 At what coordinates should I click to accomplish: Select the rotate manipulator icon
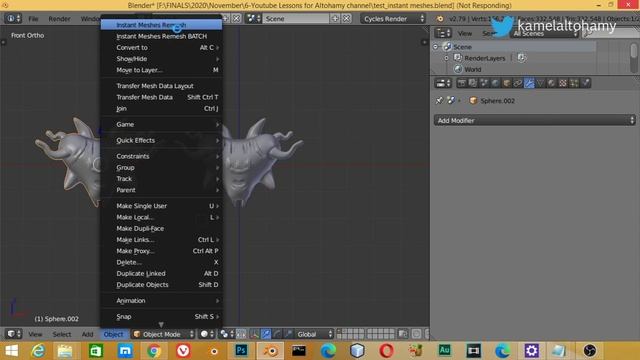click(277, 334)
